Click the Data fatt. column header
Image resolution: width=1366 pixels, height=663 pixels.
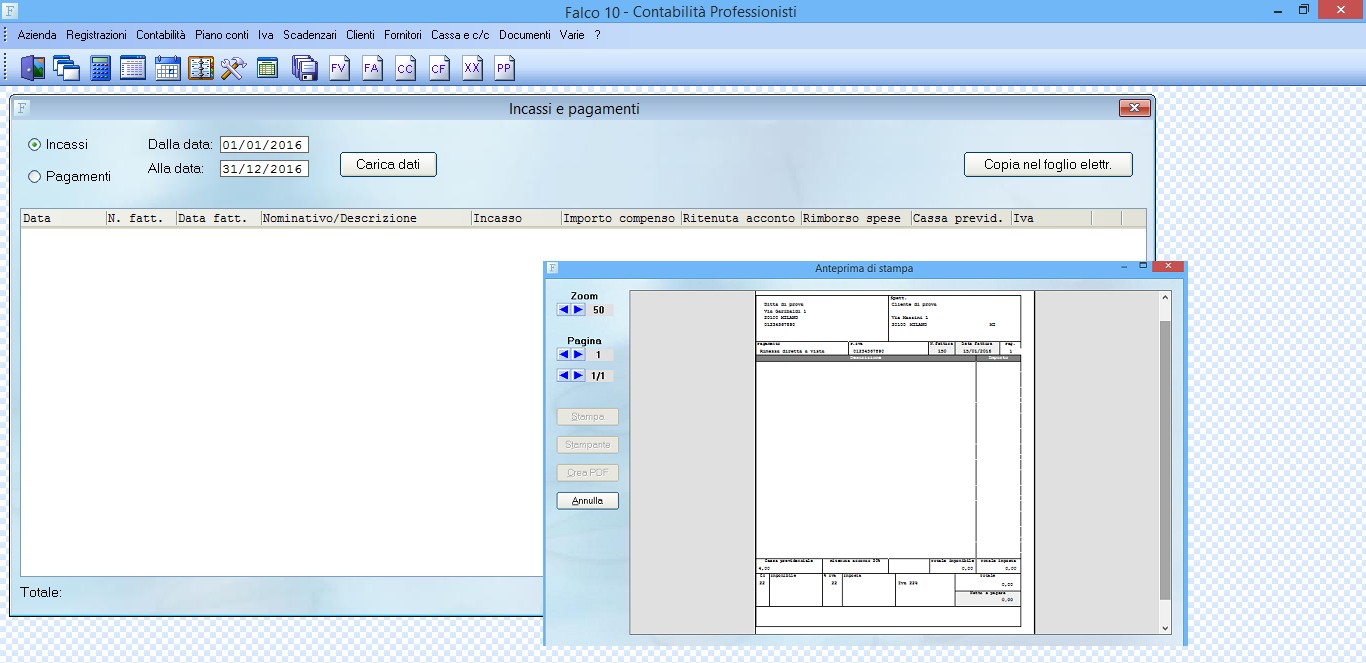(218, 218)
